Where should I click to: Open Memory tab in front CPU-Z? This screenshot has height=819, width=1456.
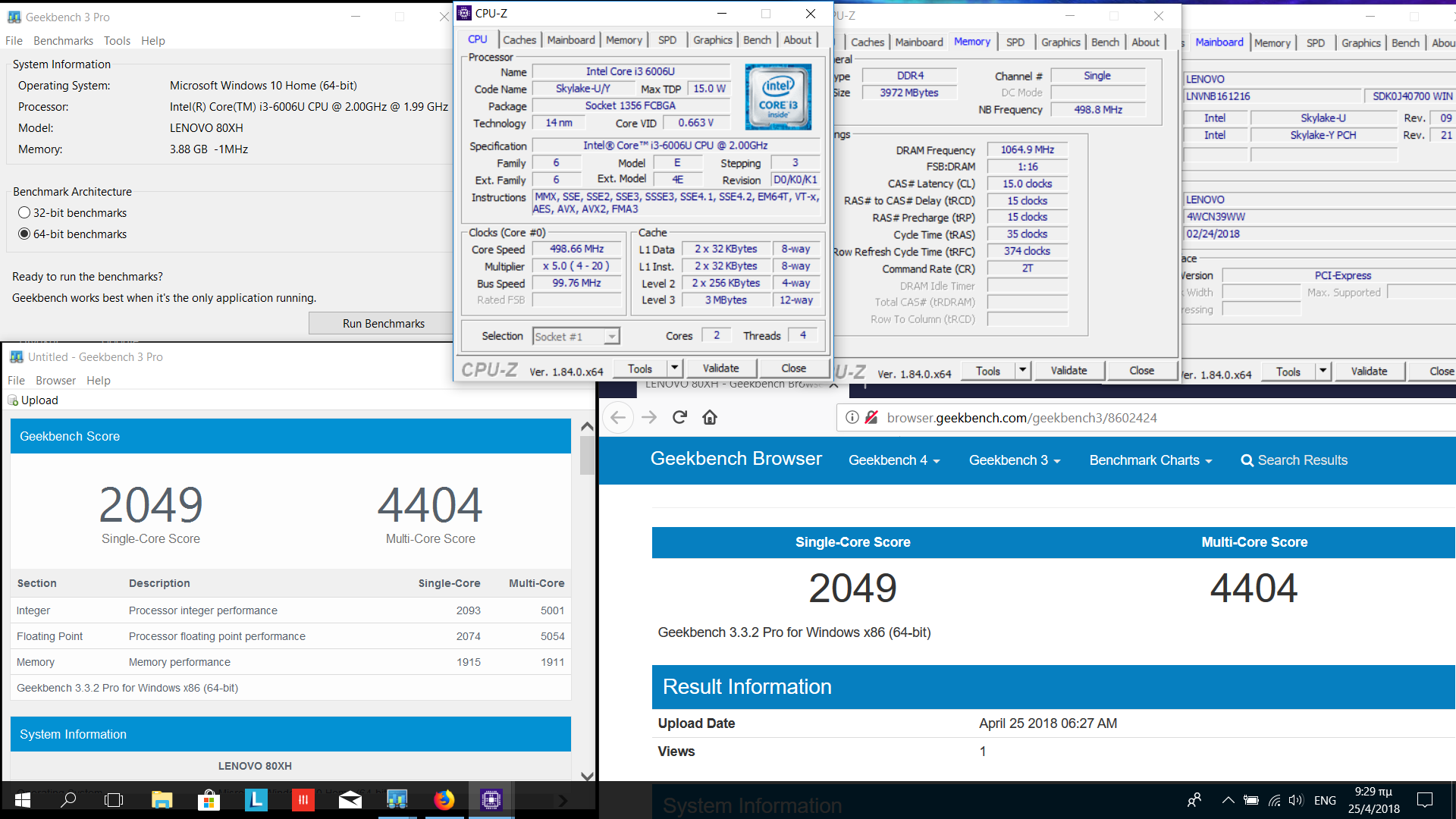click(x=624, y=40)
